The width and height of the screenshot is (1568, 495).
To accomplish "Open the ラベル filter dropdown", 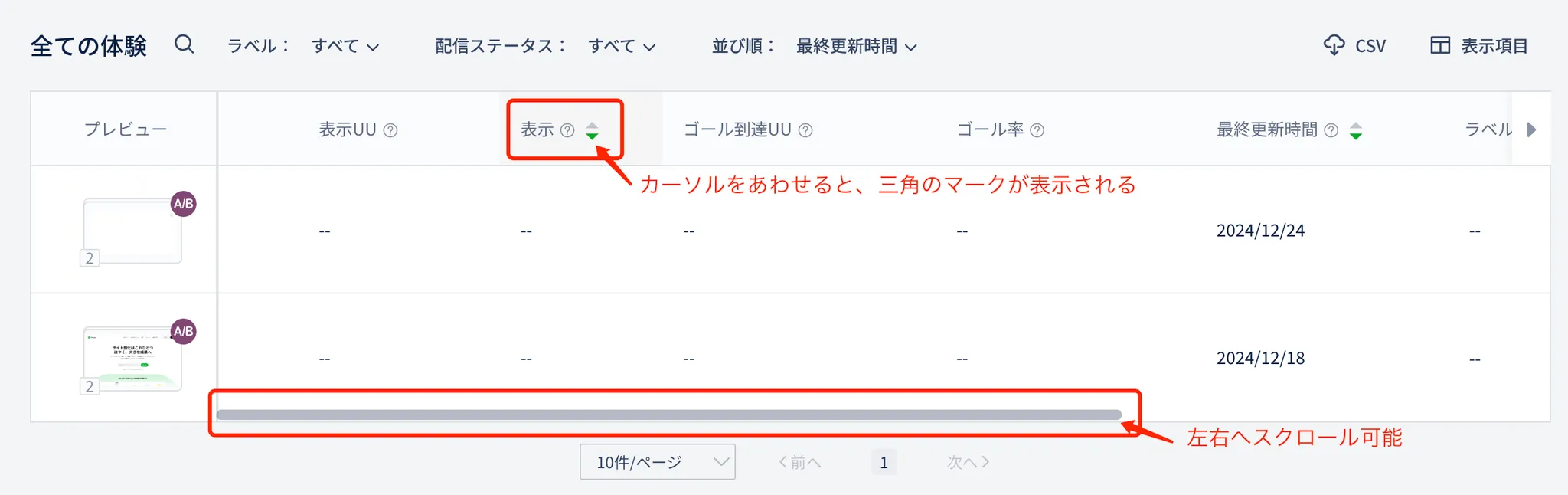I will point(345,47).
